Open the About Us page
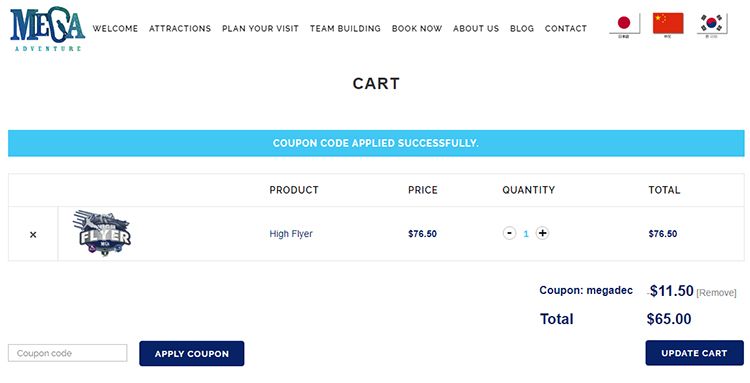Screen dimensions: 750x383 [x=476, y=29]
